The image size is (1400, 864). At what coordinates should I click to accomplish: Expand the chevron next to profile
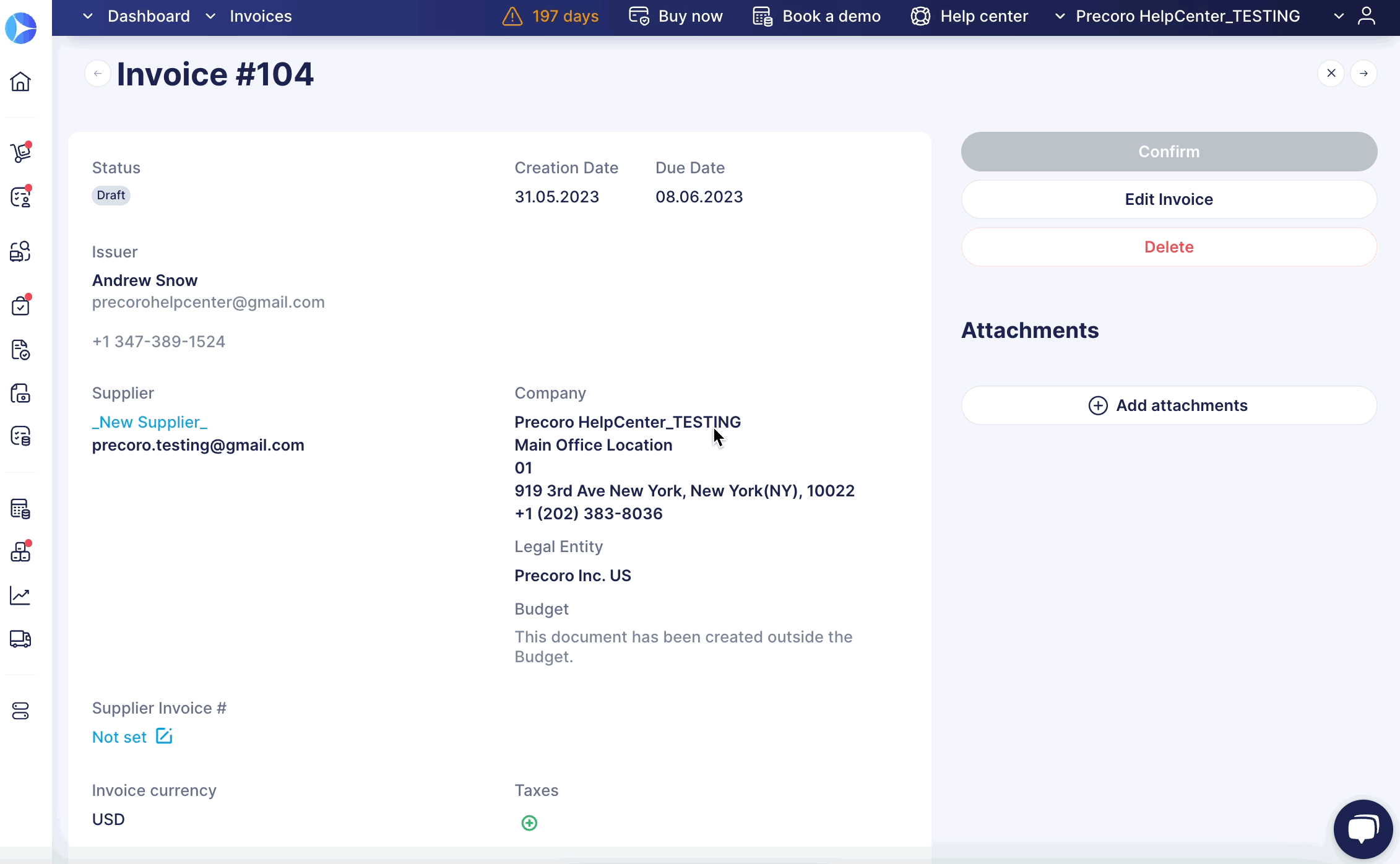pyautogui.click(x=1339, y=16)
